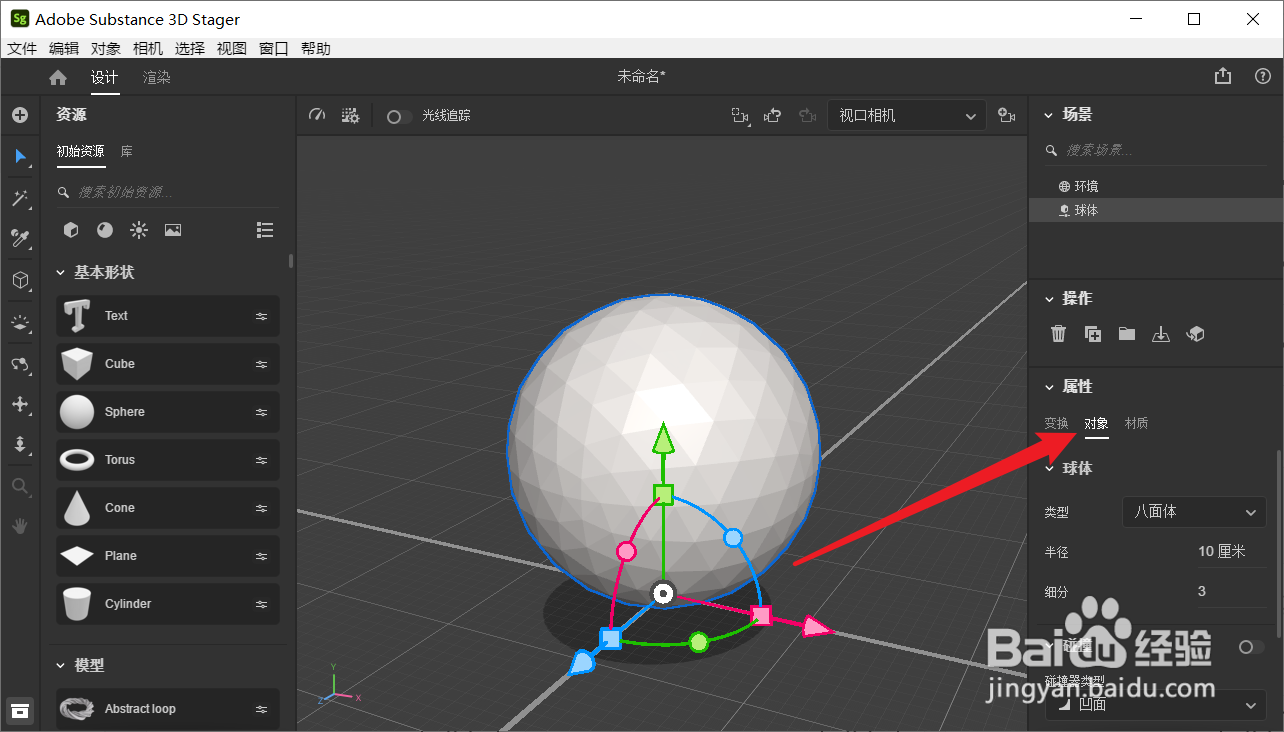Click the magnifier zoom tool
Image resolution: width=1284 pixels, height=732 pixels.
(x=20, y=486)
